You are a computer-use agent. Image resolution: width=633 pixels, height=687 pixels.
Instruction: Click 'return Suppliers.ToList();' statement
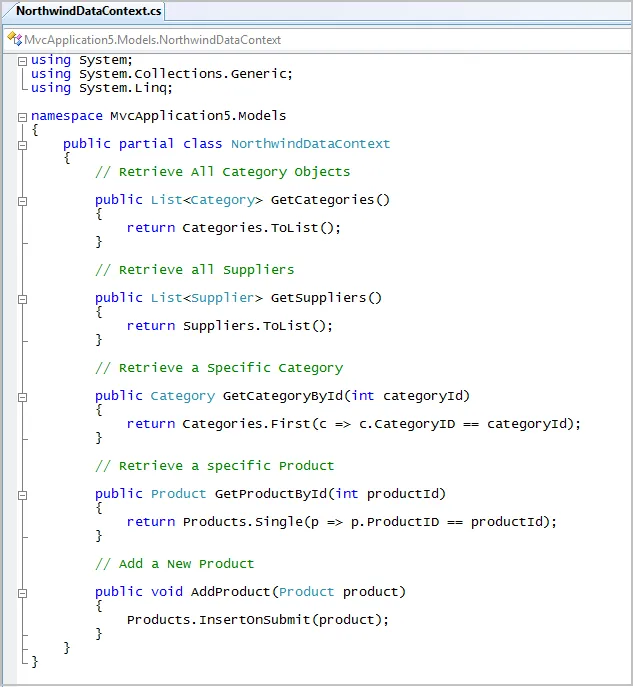[230, 326]
